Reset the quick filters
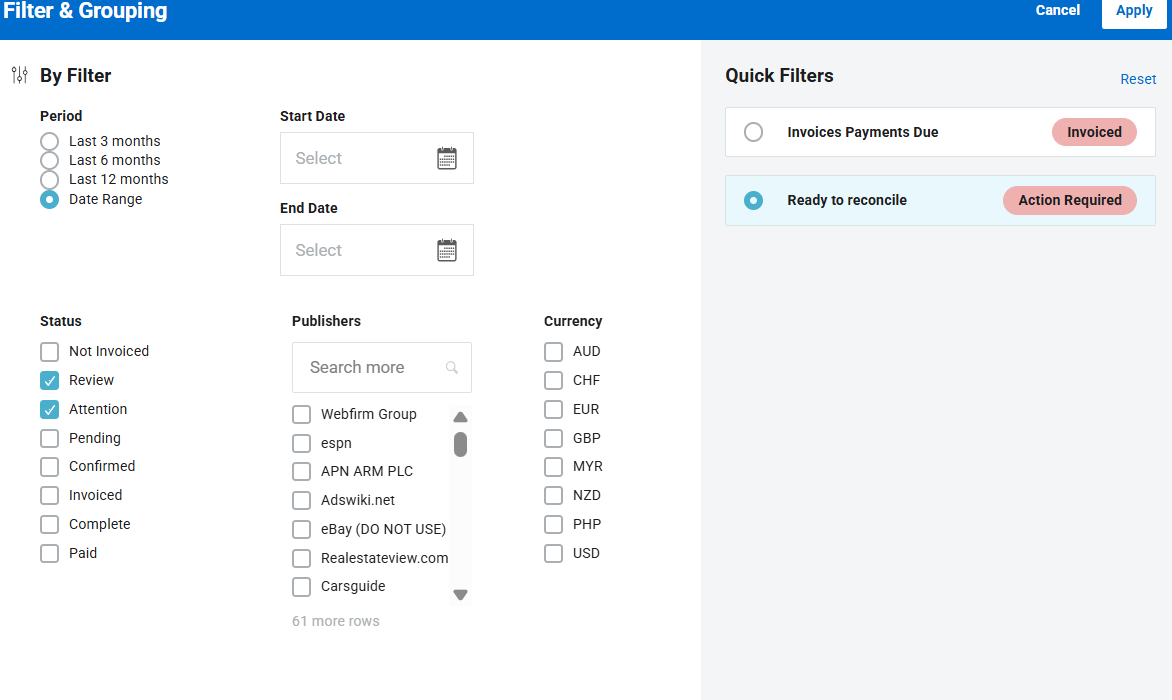The height and width of the screenshot is (700, 1172). pyautogui.click(x=1138, y=79)
